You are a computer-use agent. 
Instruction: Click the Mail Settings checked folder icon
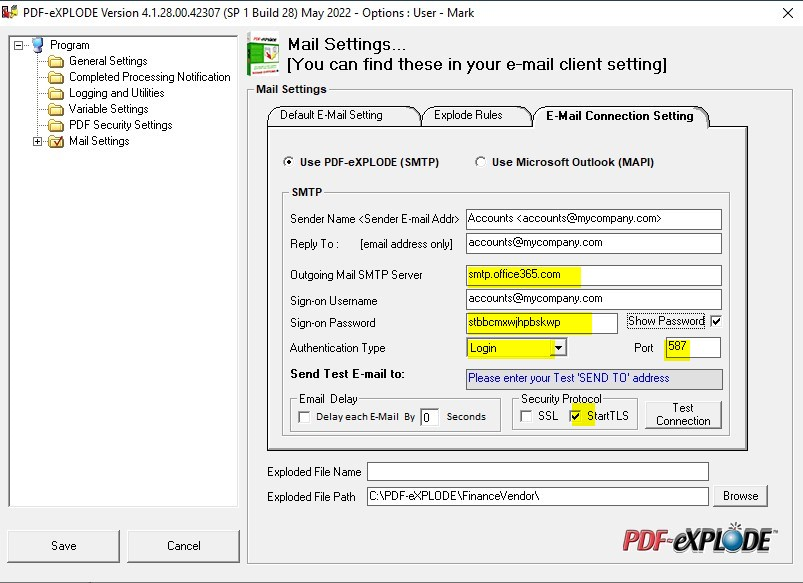tap(56, 141)
